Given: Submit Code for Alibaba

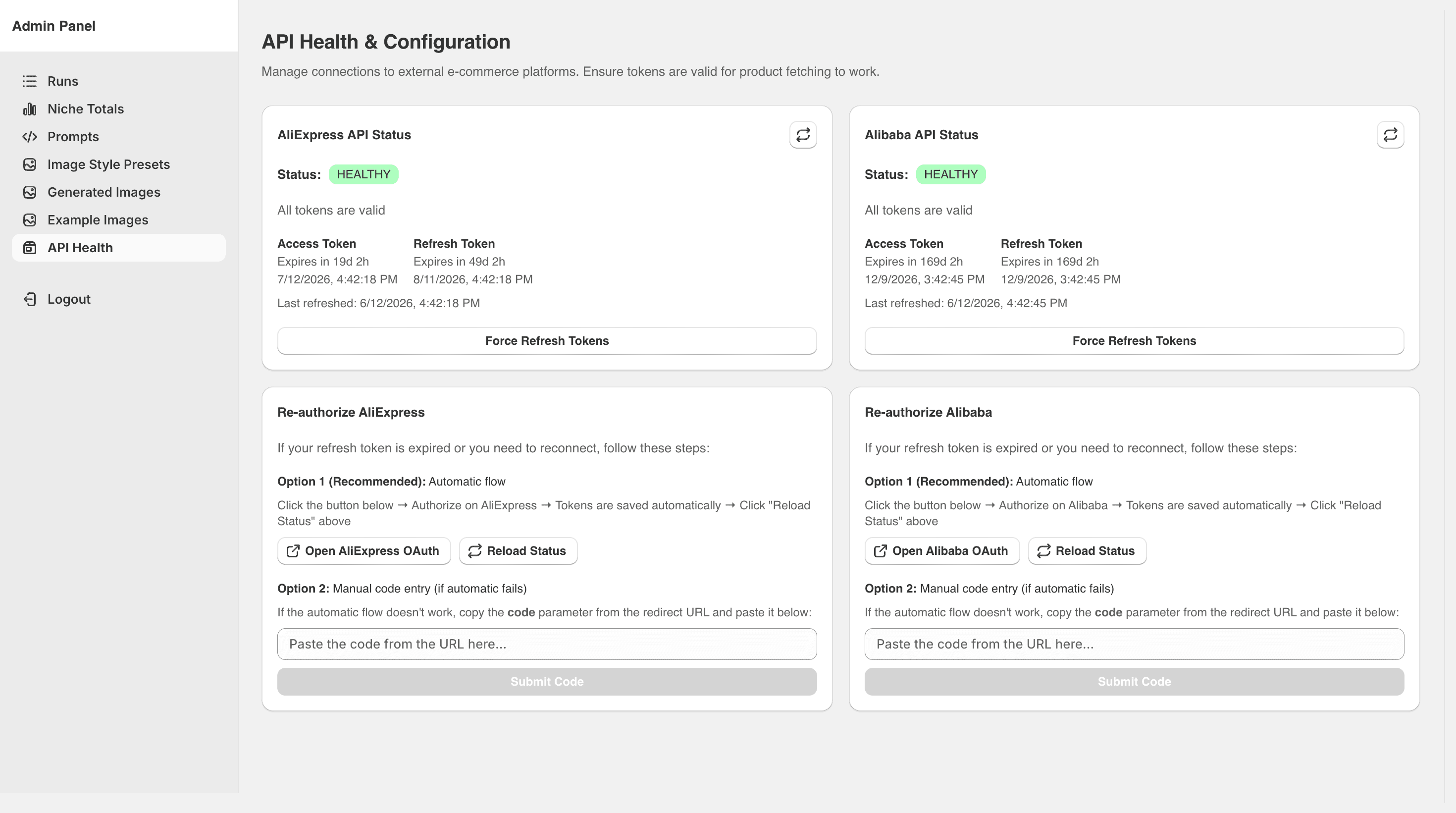Looking at the screenshot, I should pos(1134,681).
